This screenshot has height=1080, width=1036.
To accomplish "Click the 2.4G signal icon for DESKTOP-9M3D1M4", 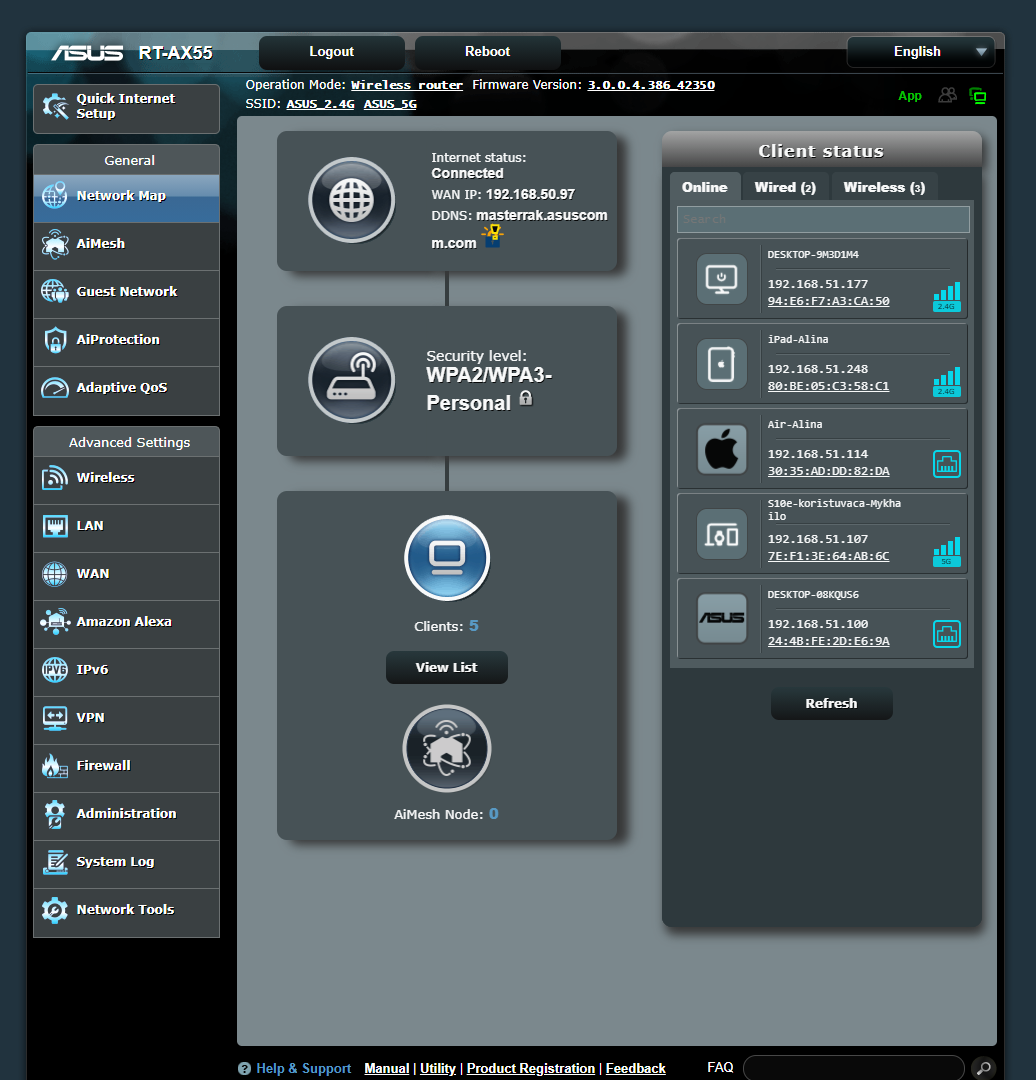I will (x=946, y=297).
